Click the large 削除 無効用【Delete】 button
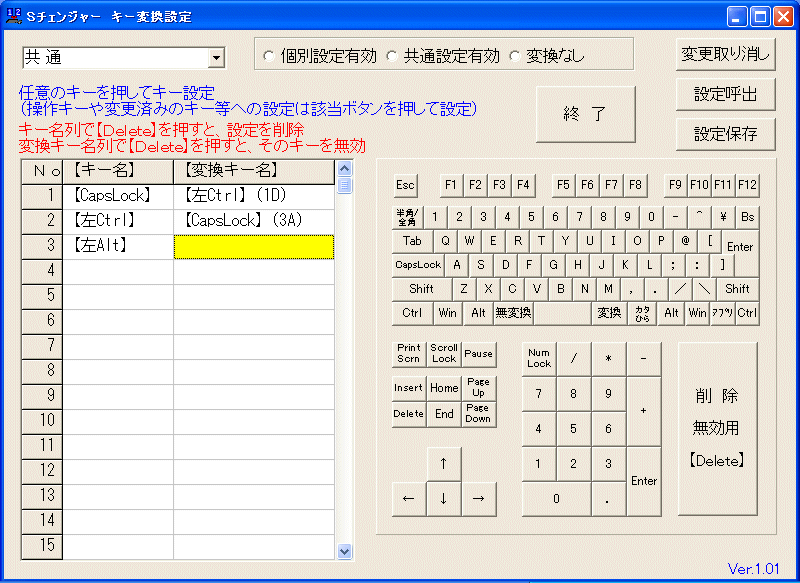The height and width of the screenshot is (583, 800). pos(717,428)
